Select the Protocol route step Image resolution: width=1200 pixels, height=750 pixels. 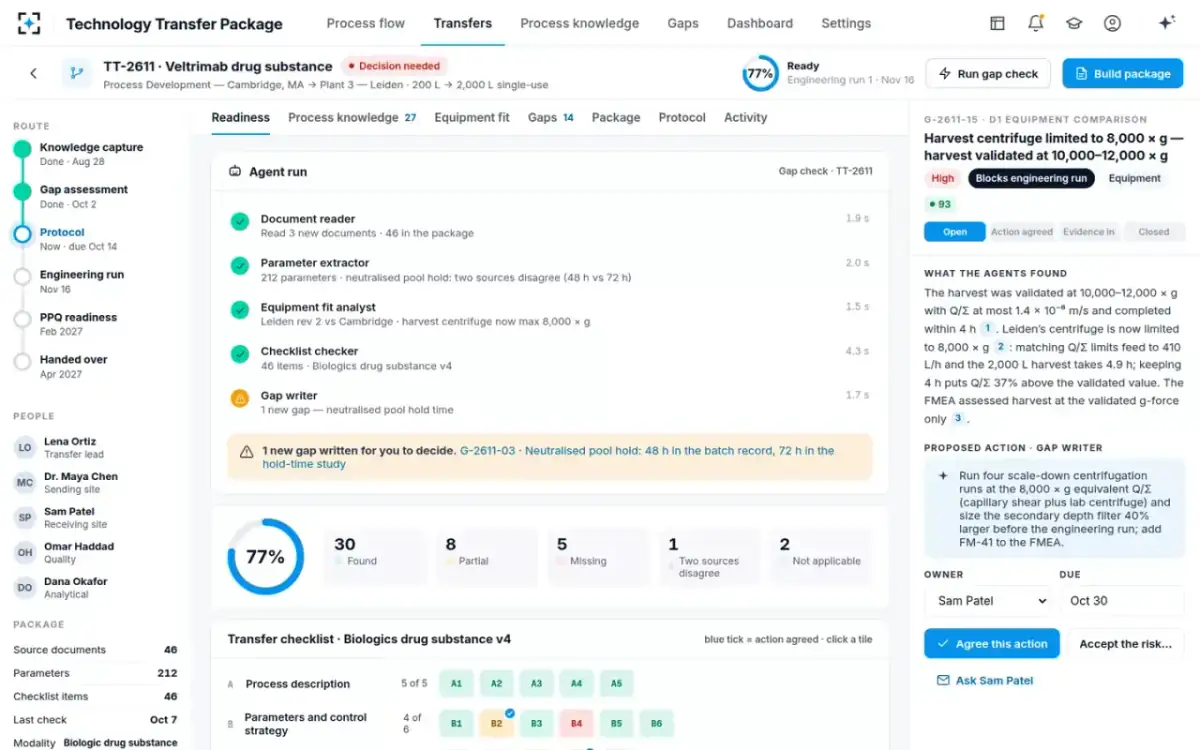(78, 239)
